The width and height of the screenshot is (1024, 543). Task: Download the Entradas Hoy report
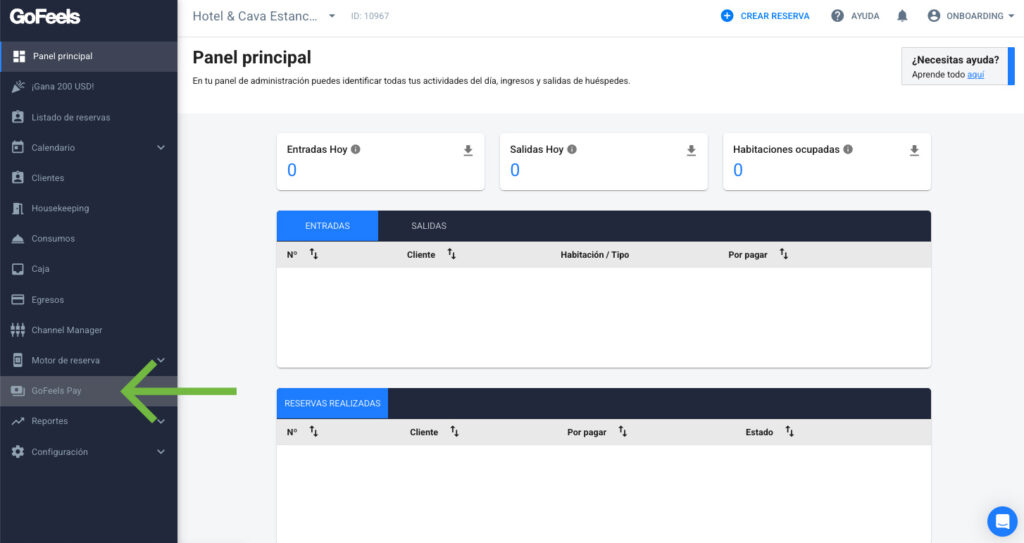(468, 150)
